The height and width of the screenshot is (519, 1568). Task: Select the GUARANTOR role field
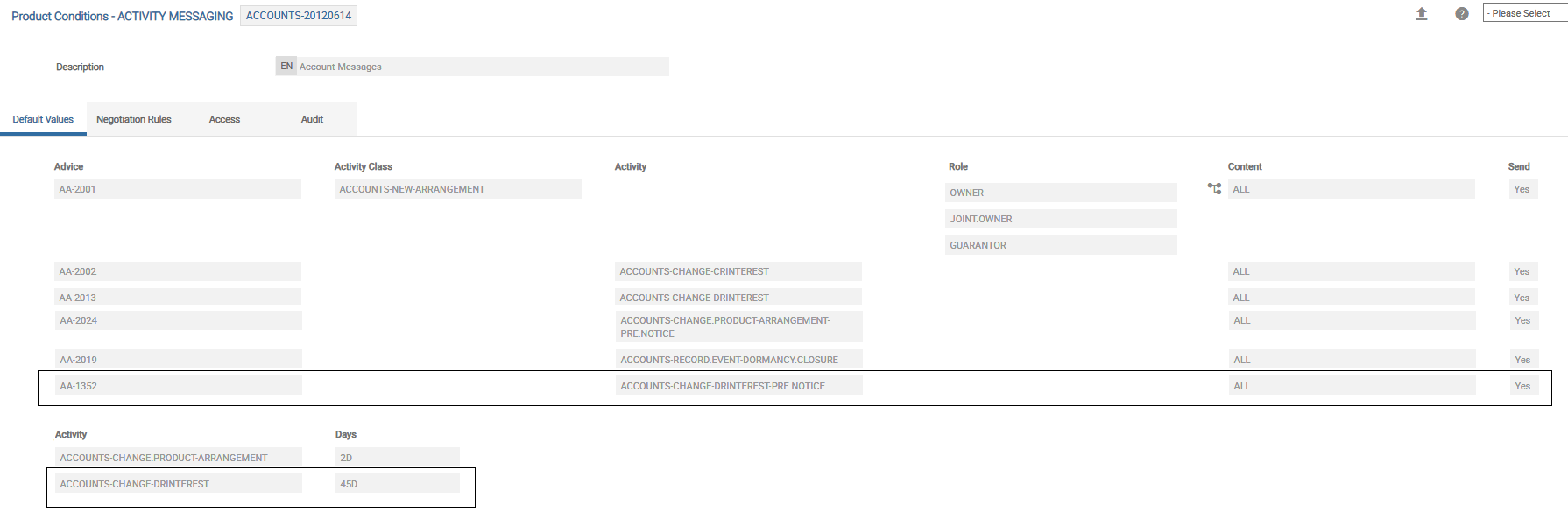pyautogui.click(x=1060, y=245)
